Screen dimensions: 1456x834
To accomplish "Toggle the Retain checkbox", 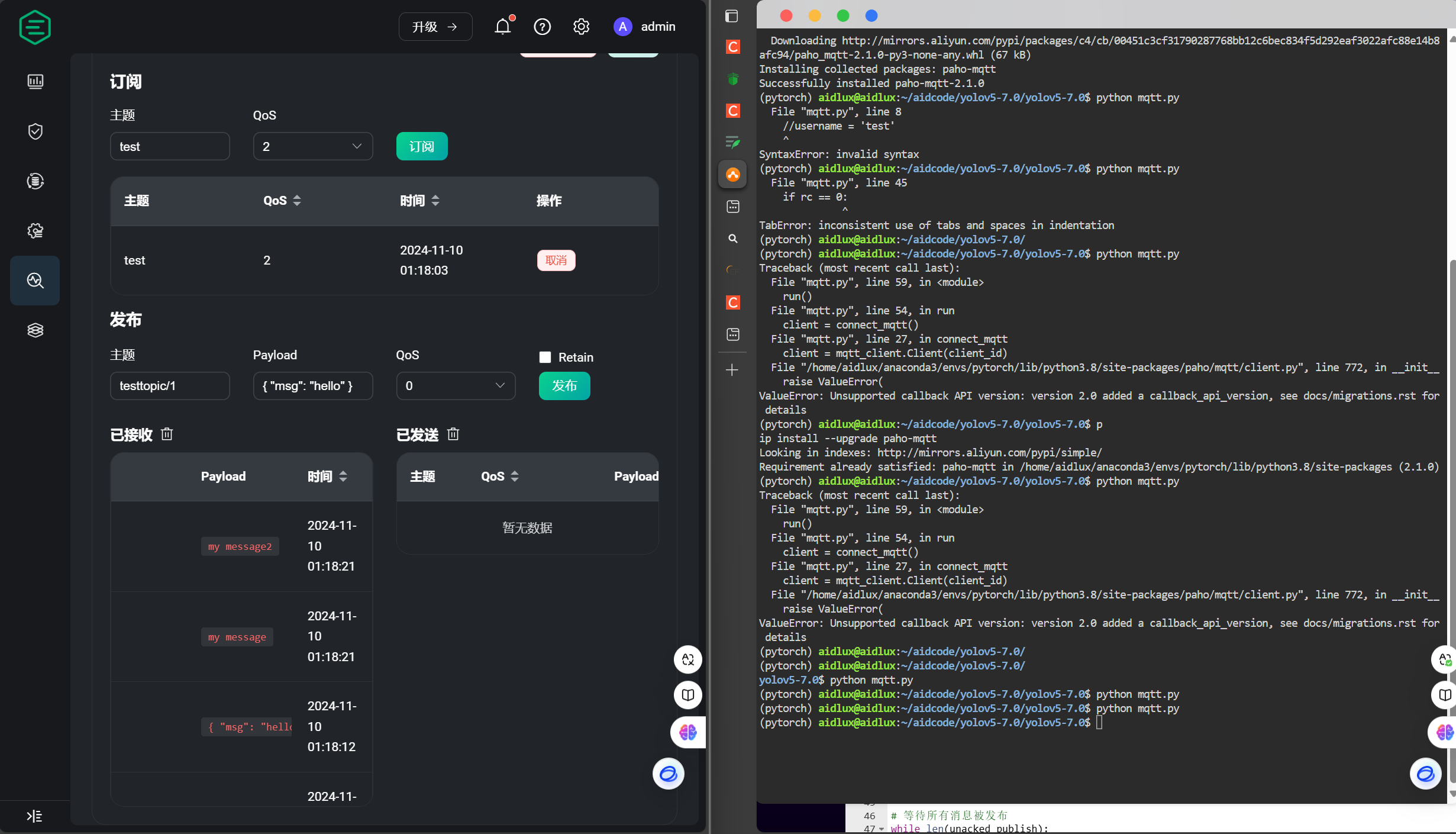I will [545, 357].
